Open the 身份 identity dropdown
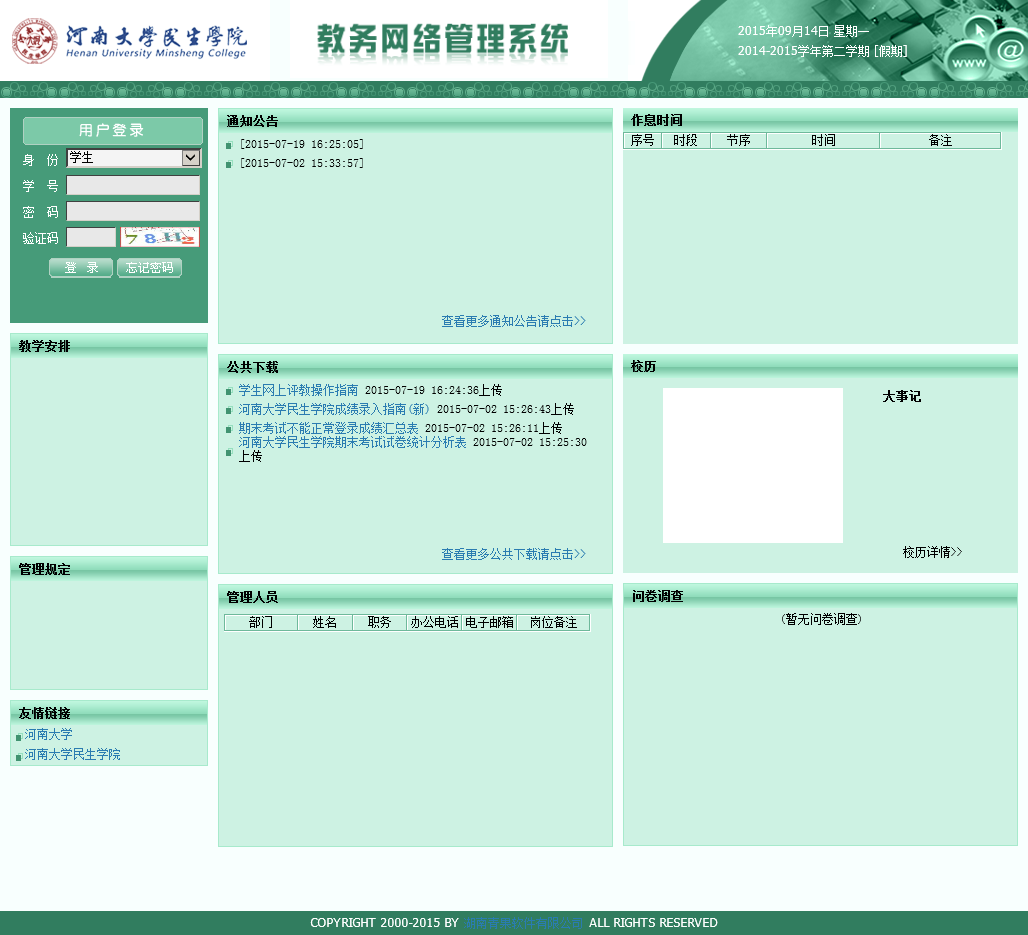This screenshot has height=935, width=1028. coord(134,158)
